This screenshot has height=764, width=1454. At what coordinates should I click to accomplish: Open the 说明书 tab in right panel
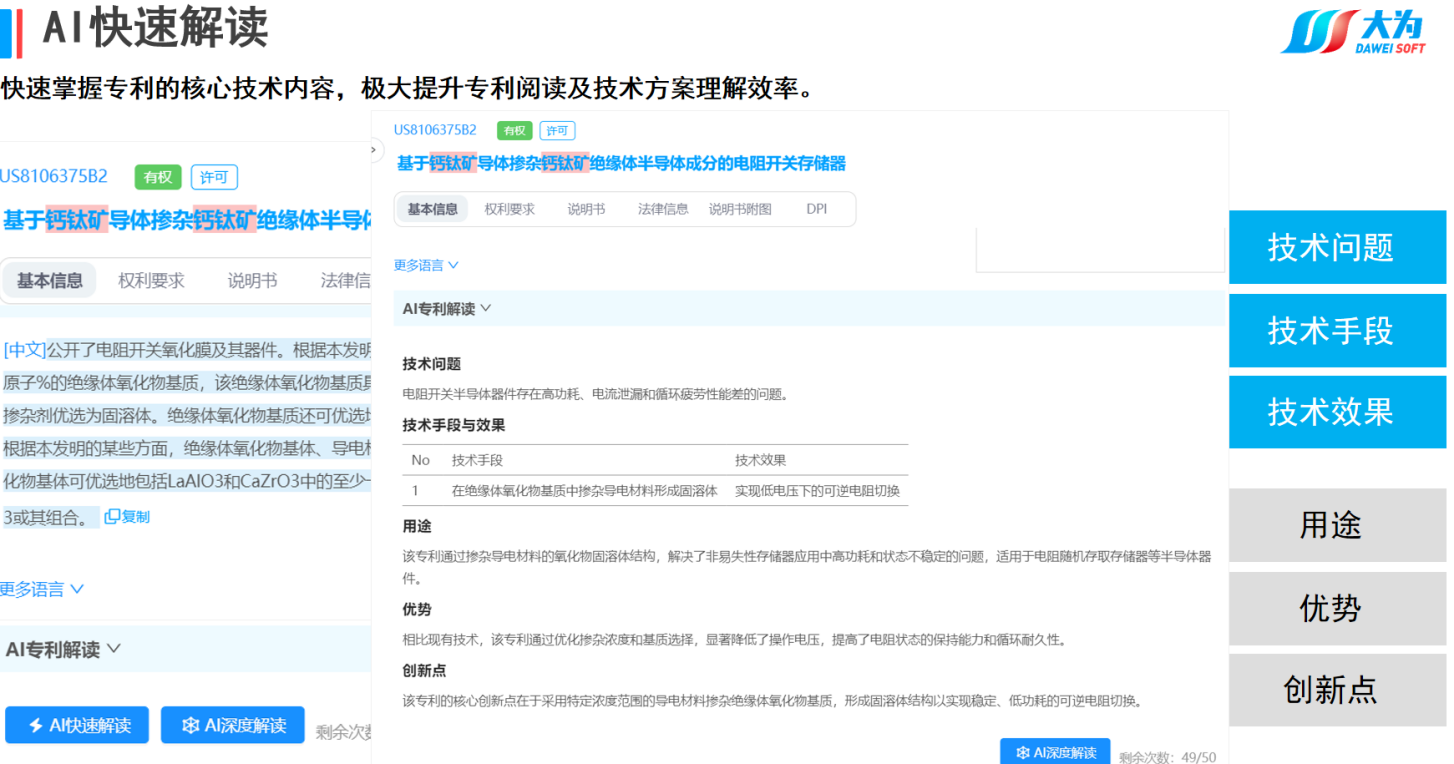click(x=586, y=209)
